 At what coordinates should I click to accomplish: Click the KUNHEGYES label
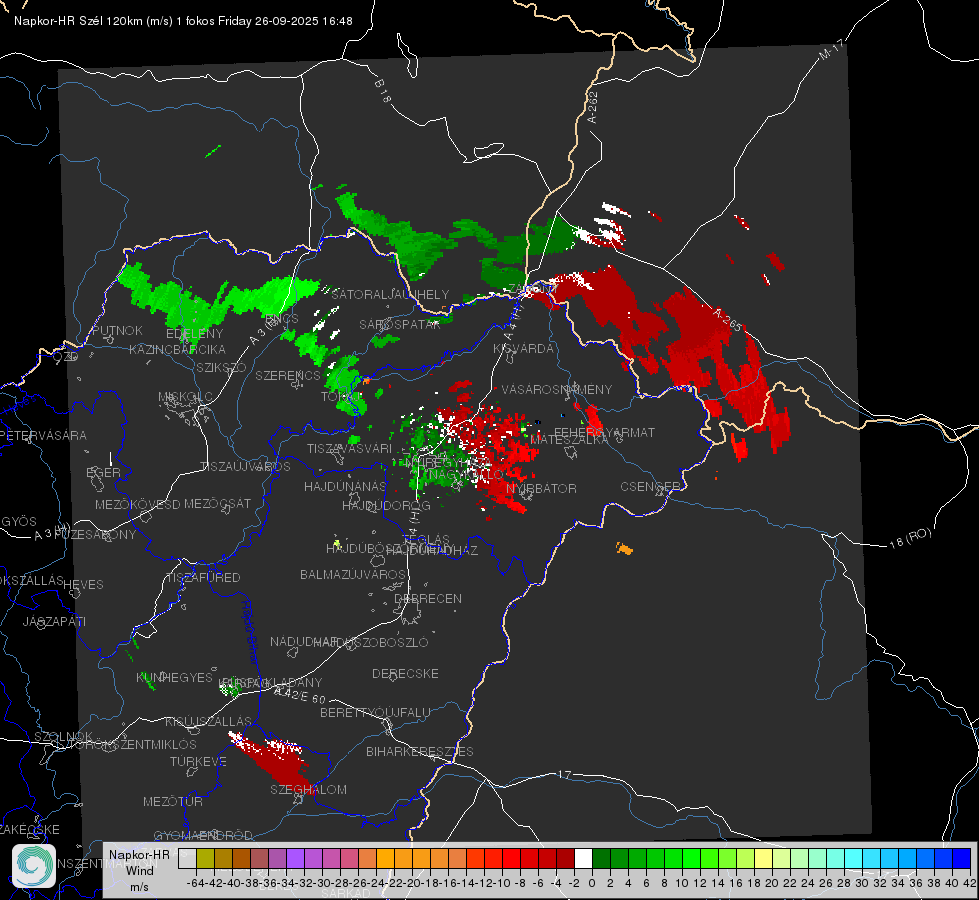pos(174,677)
